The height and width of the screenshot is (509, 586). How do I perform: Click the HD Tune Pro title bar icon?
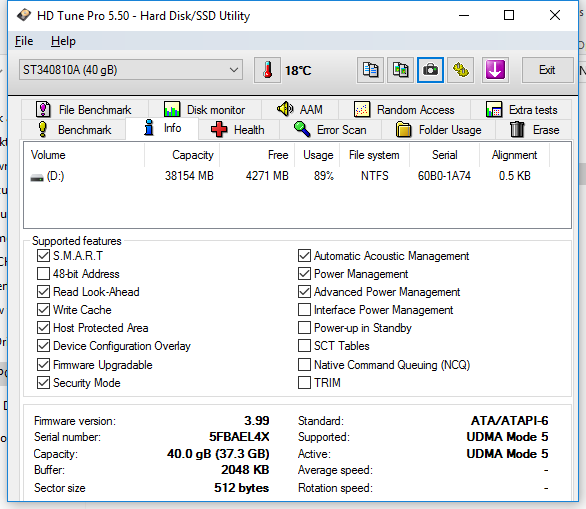coord(24,15)
